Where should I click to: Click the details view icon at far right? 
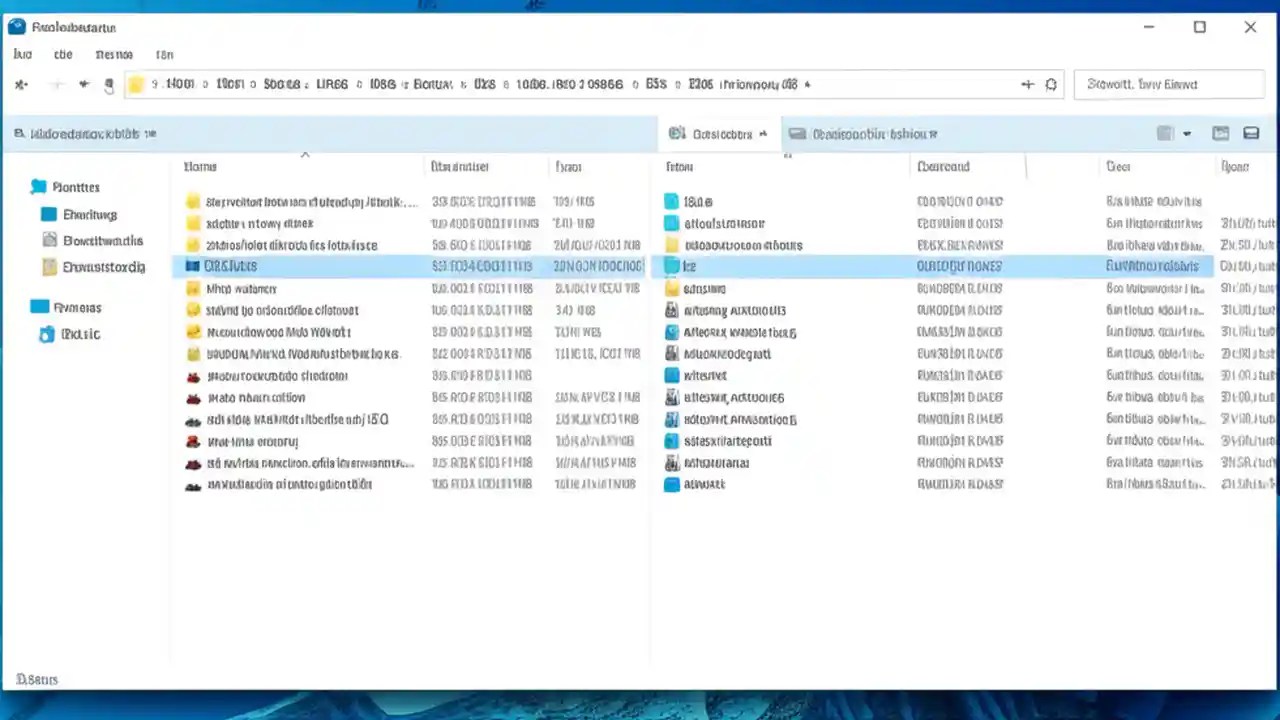pos(1251,133)
